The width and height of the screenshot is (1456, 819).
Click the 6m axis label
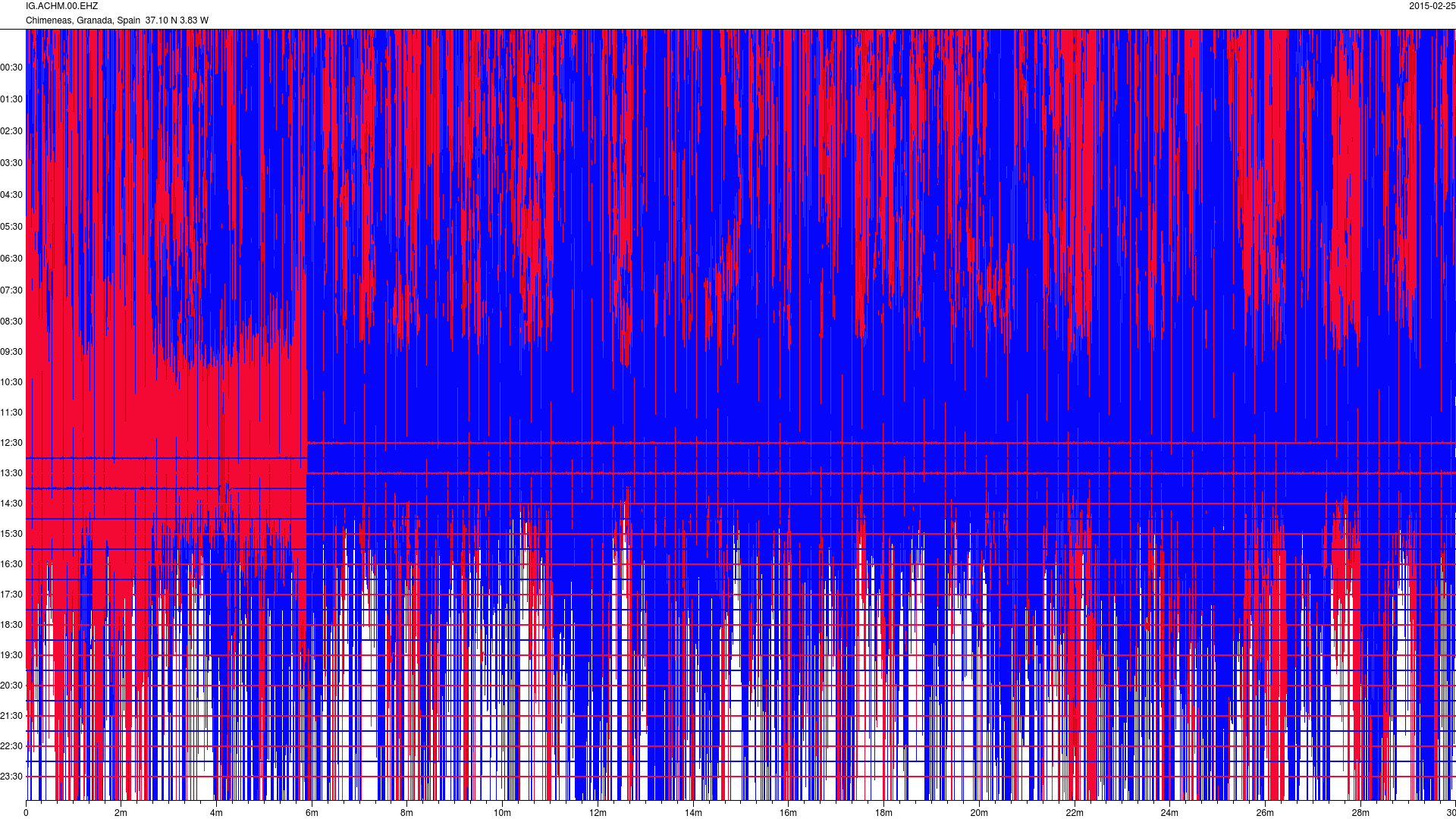tap(312, 813)
